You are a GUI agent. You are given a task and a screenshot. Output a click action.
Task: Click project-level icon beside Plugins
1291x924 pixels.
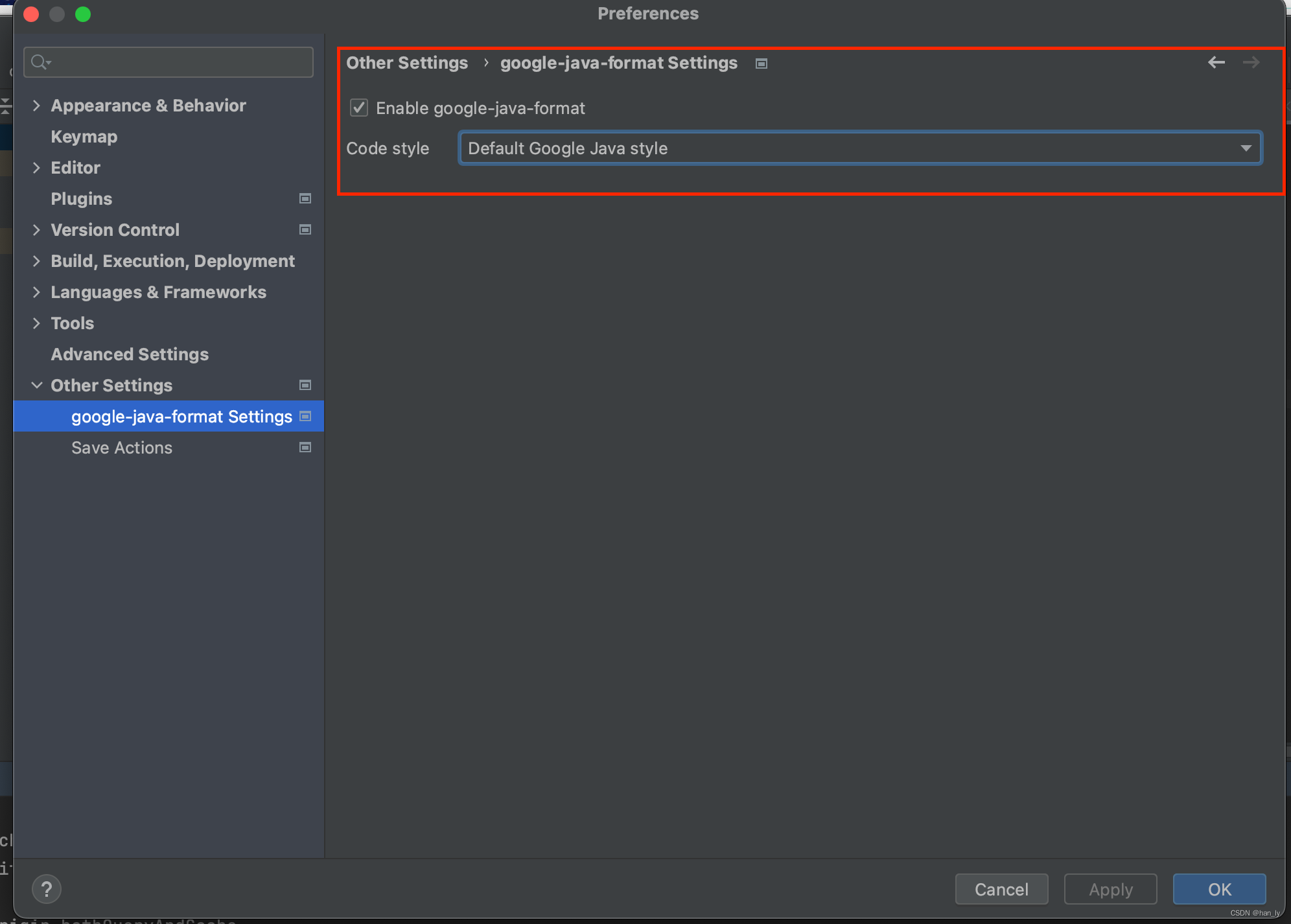[x=305, y=199]
